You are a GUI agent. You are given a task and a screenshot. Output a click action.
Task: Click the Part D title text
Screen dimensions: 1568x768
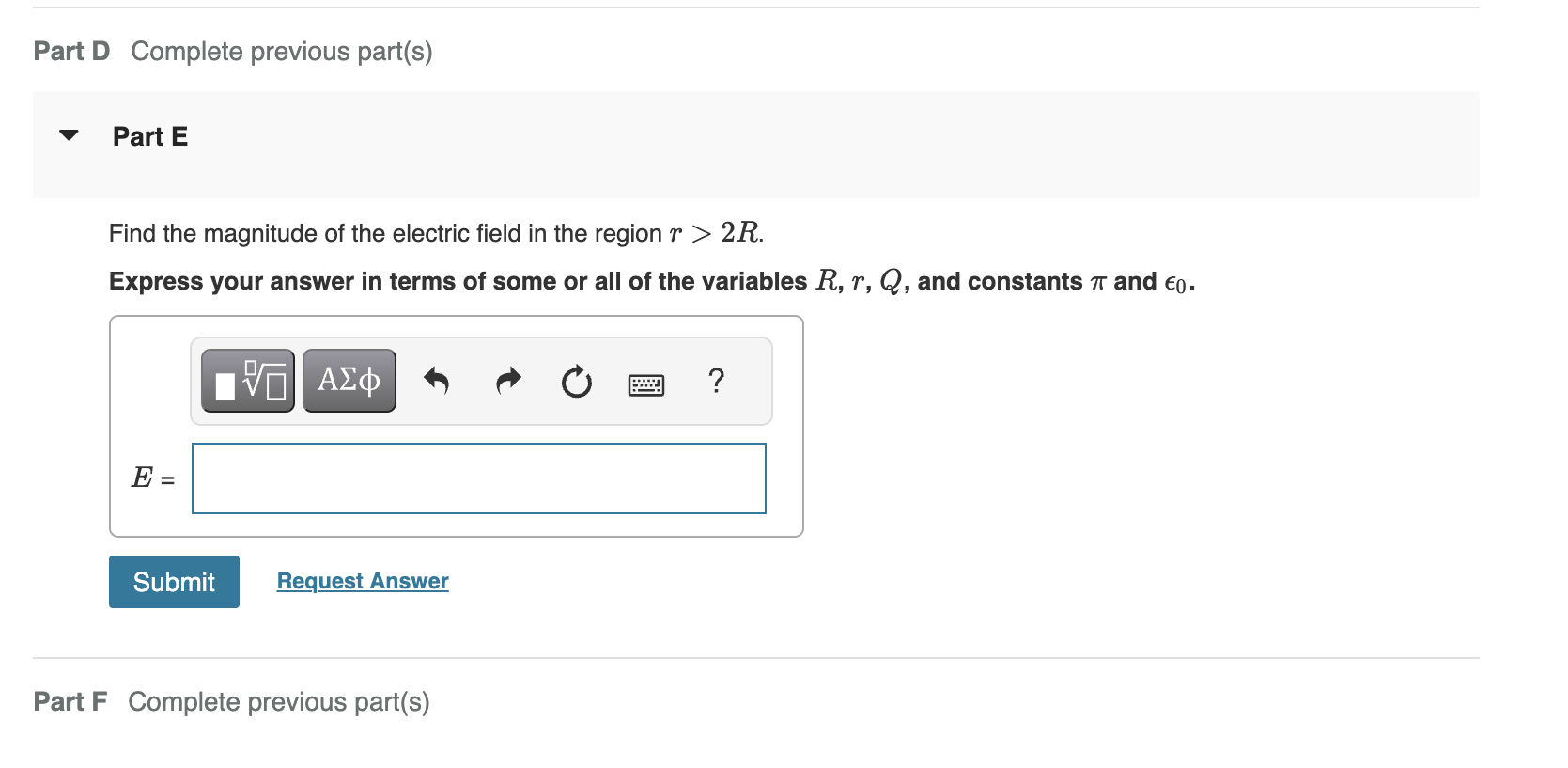click(x=70, y=51)
